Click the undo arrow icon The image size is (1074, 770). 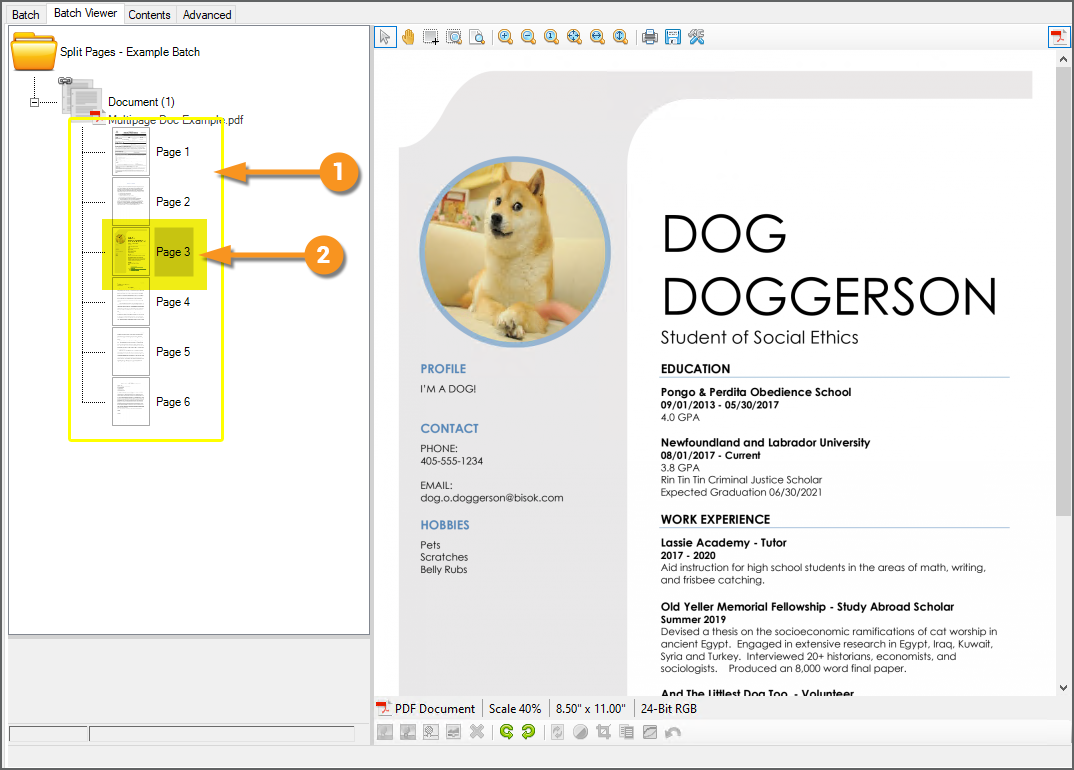coord(673,732)
